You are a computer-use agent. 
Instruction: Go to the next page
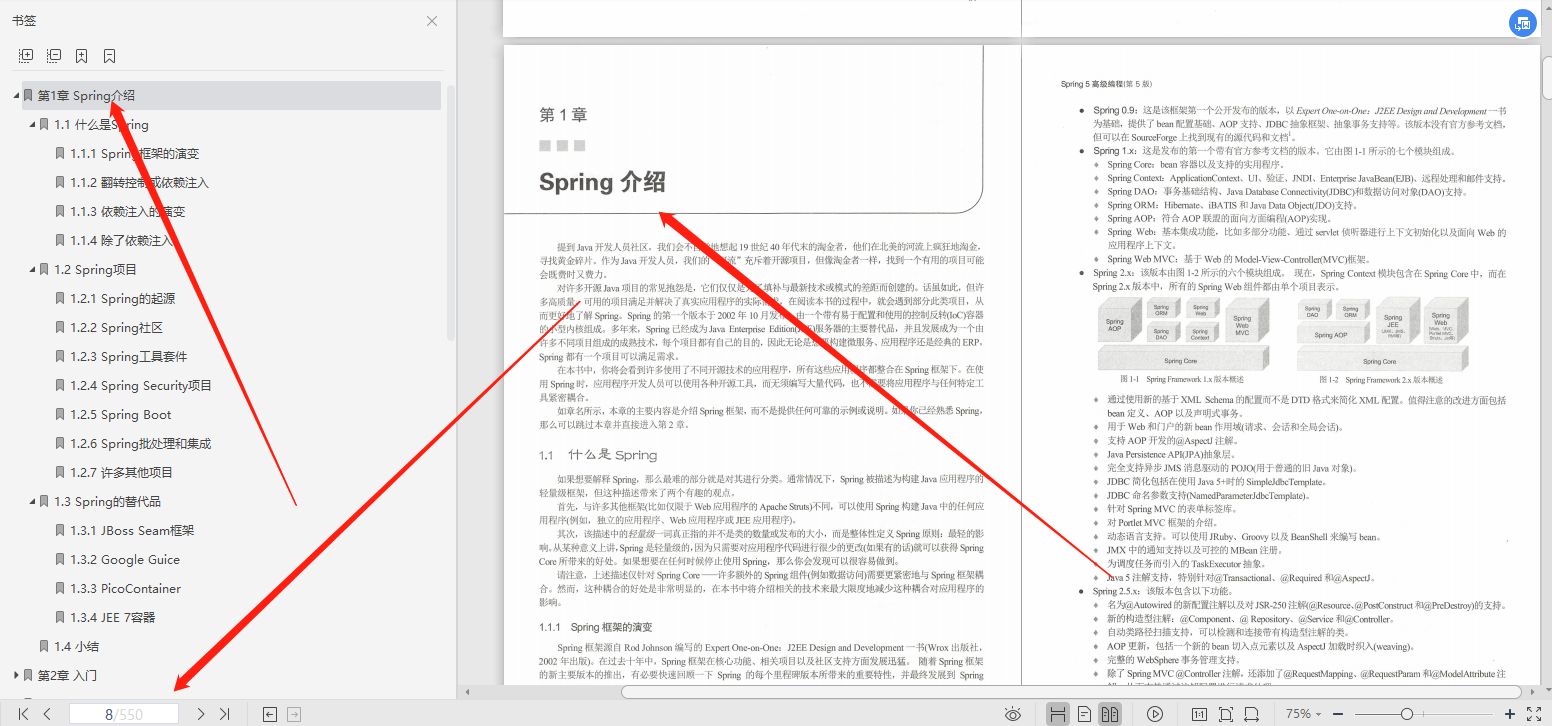click(200, 714)
